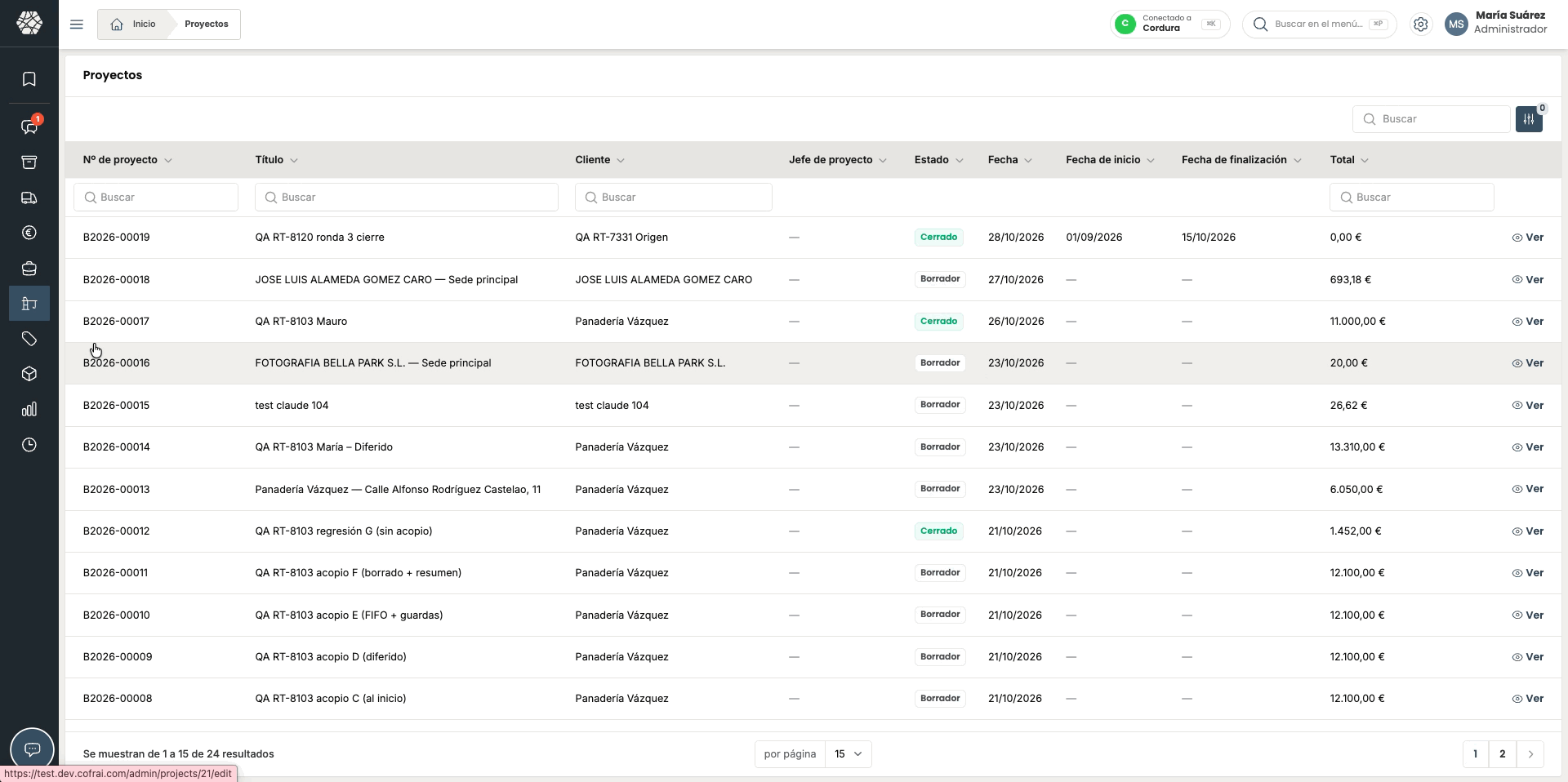Open the chat bubbles icon with notification badge
Viewport: 1568px width, 782px height.
coord(29,127)
